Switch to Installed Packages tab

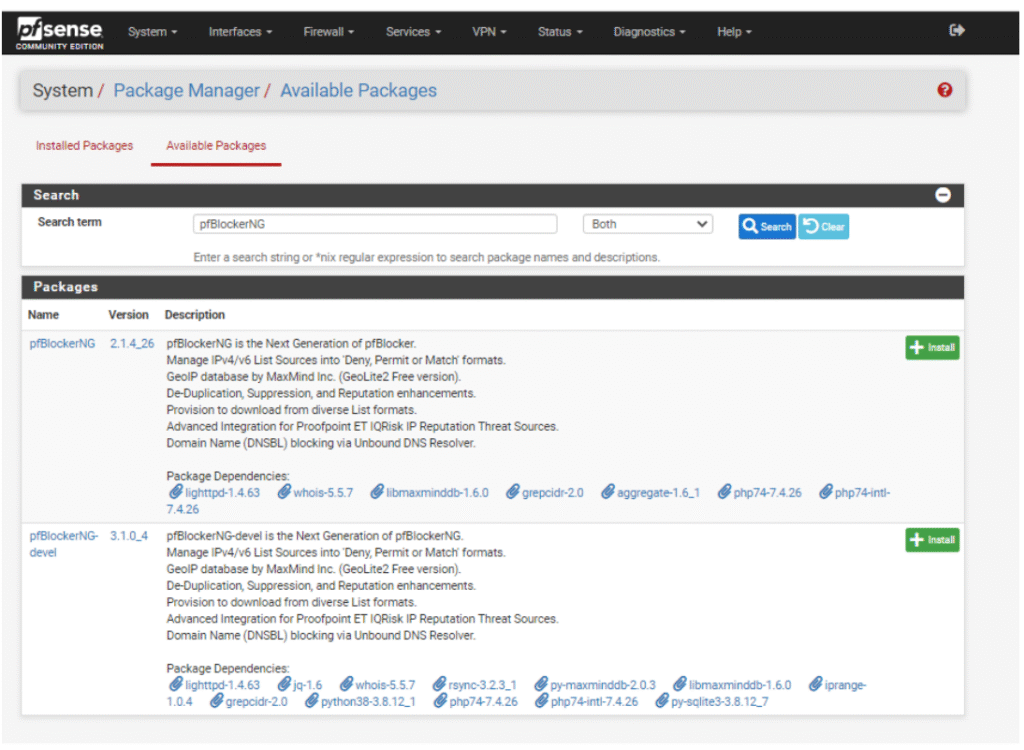(84, 146)
